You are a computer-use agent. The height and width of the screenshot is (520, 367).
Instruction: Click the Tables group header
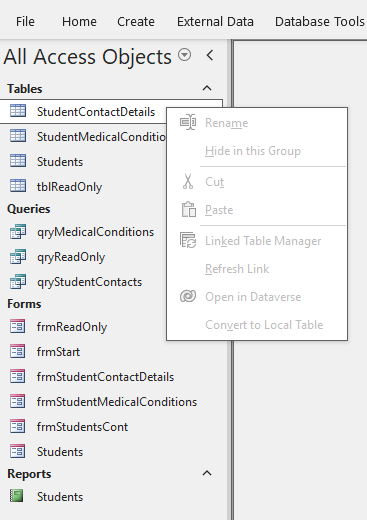(x=25, y=89)
